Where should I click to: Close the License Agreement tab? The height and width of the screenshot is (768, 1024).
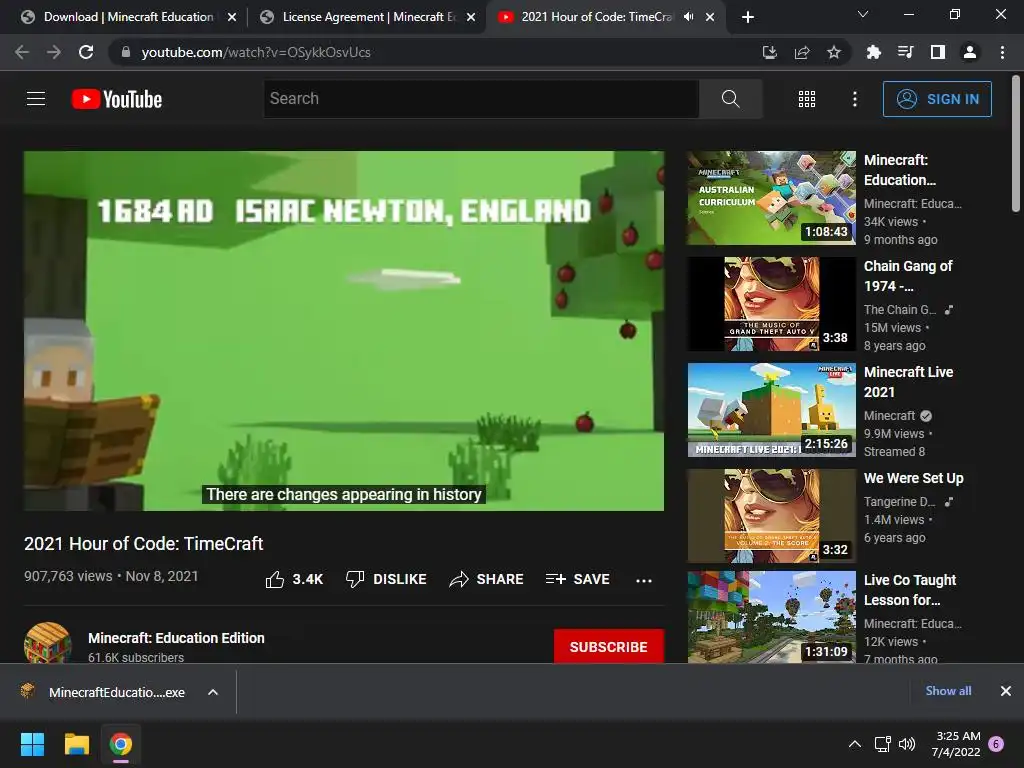pos(471,18)
